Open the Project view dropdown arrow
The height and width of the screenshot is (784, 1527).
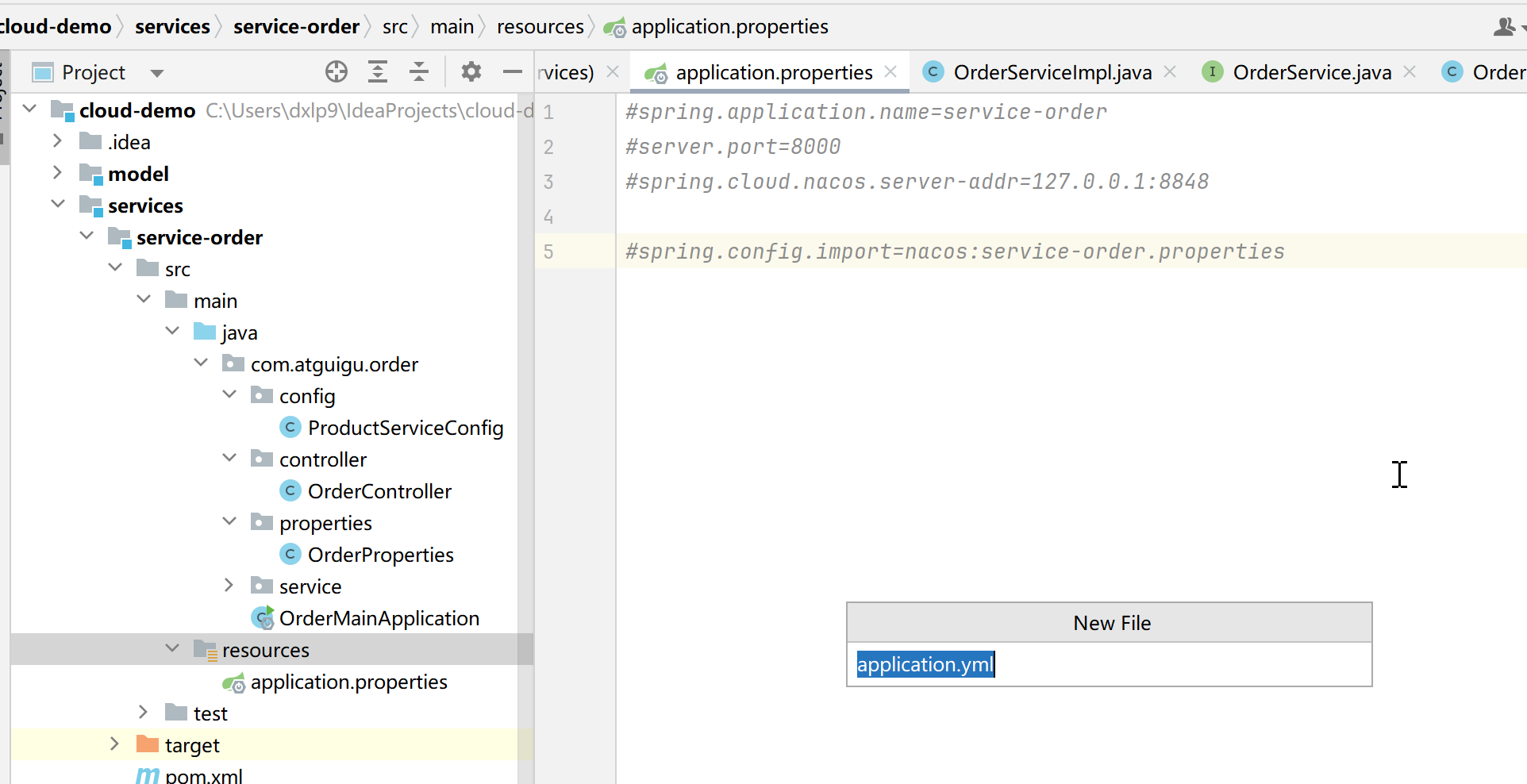pyautogui.click(x=157, y=73)
